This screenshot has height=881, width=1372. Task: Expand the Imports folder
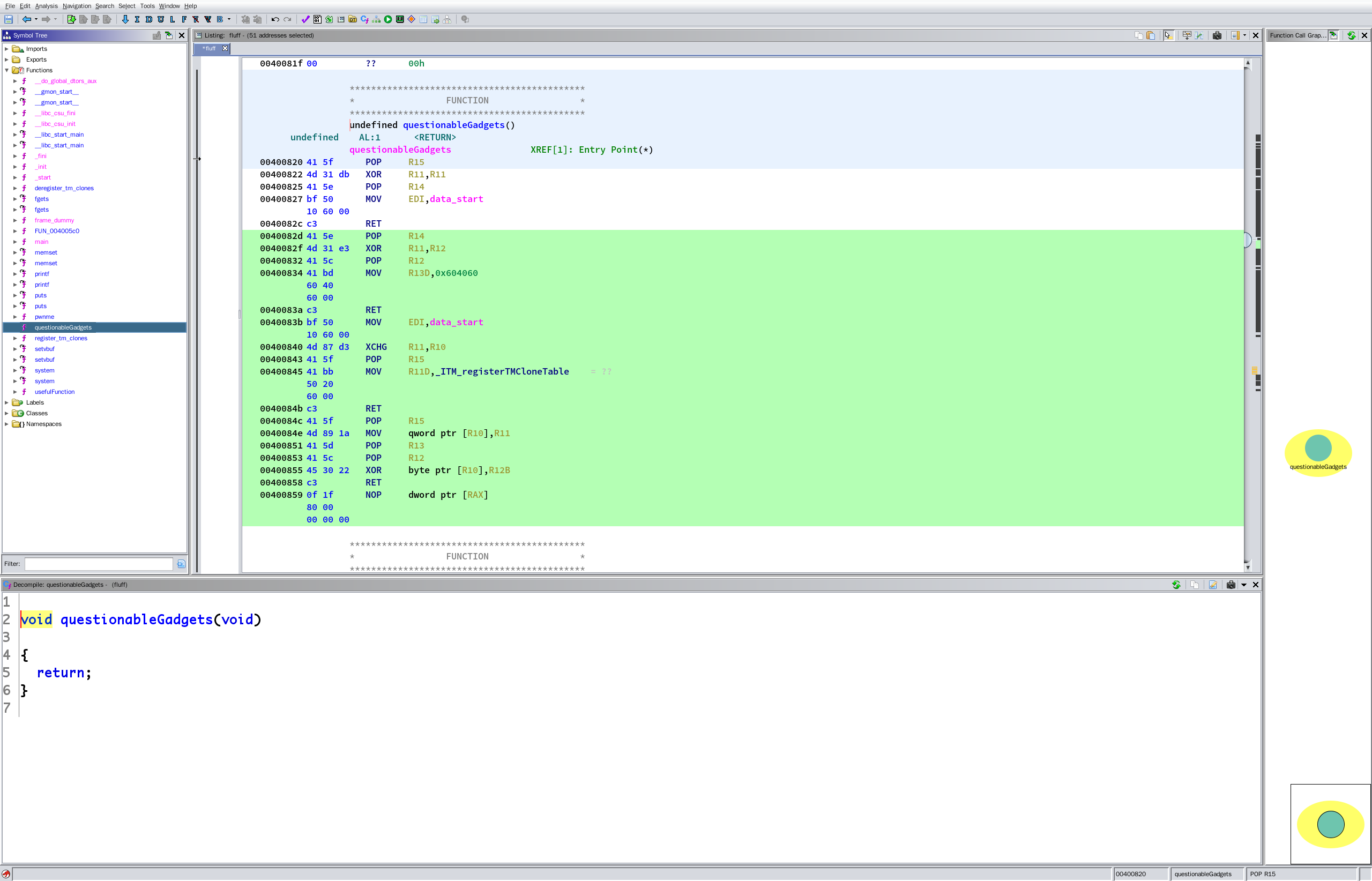click(7, 49)
